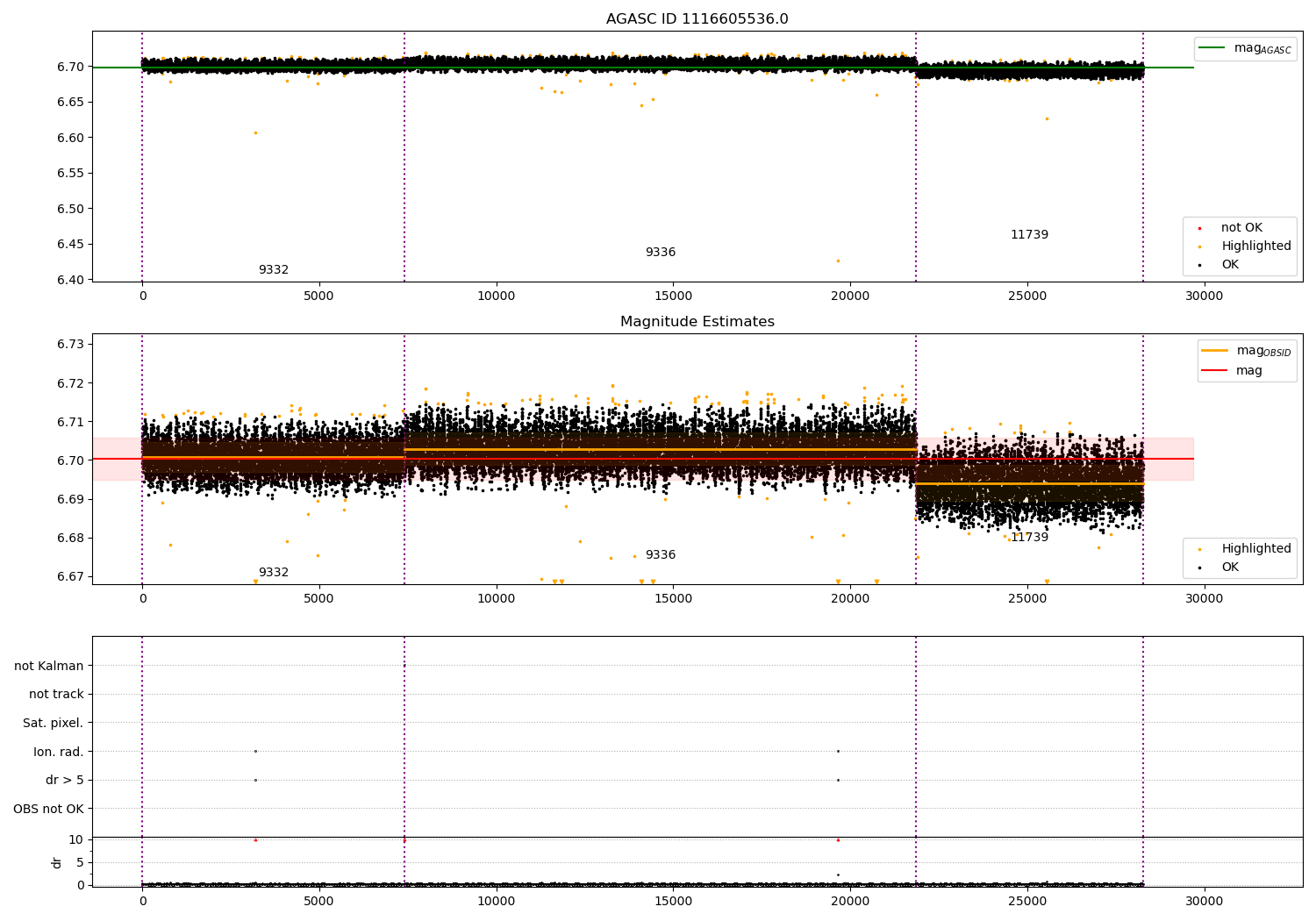Click the "10000" x-tick under top plot

tap(496, 296)
